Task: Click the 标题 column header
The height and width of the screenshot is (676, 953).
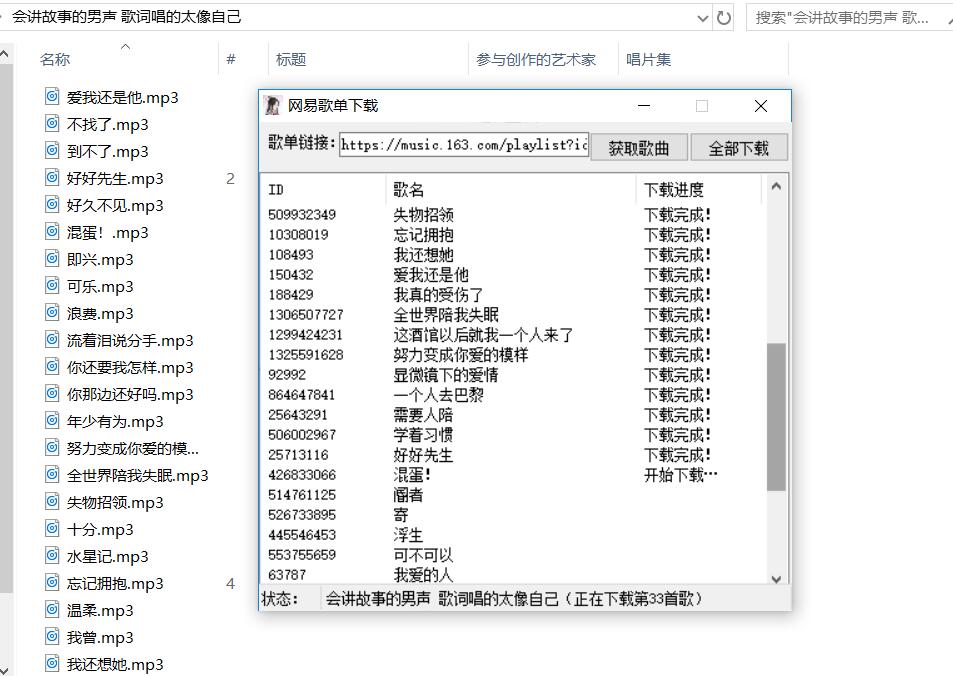Action: (290, 60)
